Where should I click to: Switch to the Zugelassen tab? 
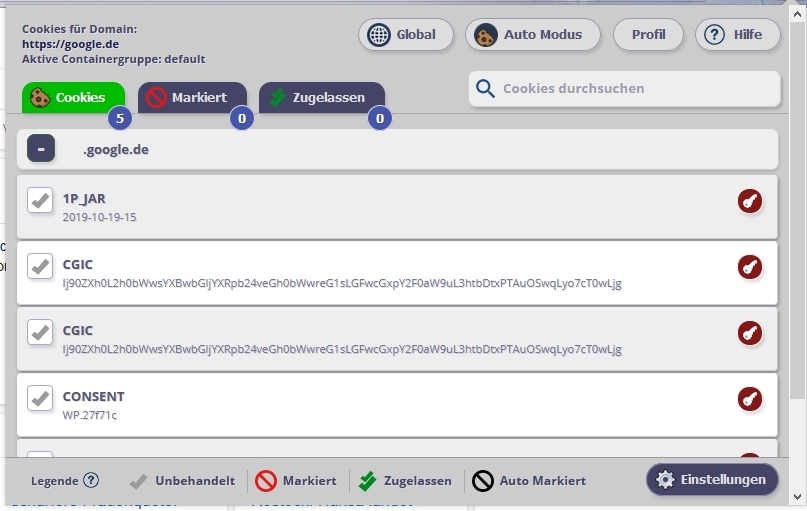point(321,98)
